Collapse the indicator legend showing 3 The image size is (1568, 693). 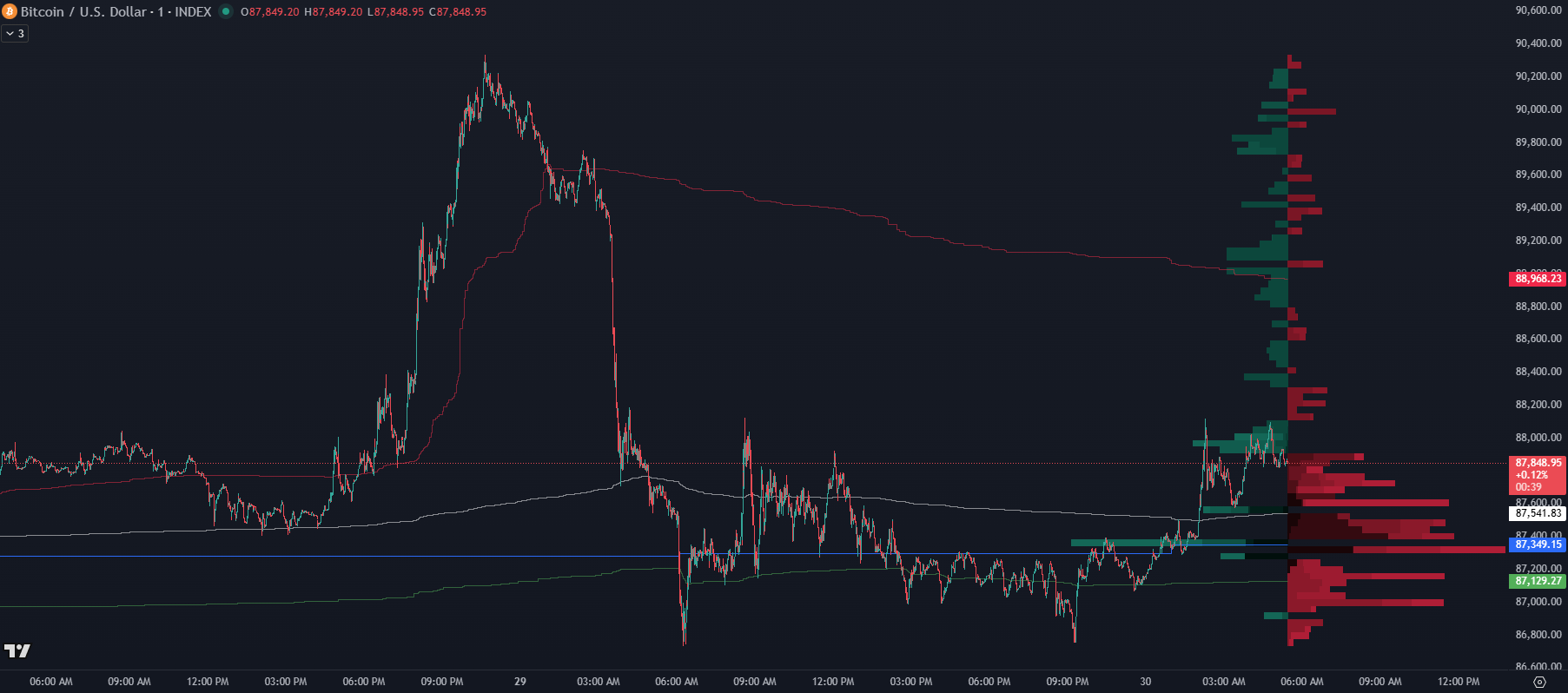tap(15, 34)
